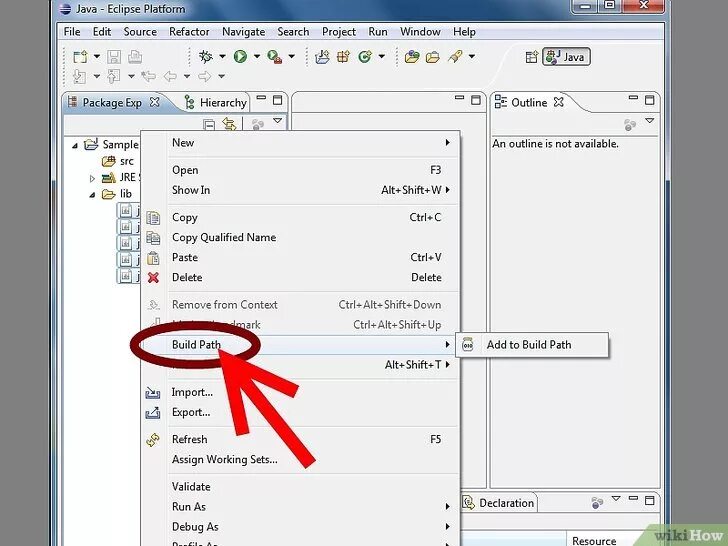Click the Back navigation arrow icon
Screen dimensions: 728x546
tap(170, 76)
